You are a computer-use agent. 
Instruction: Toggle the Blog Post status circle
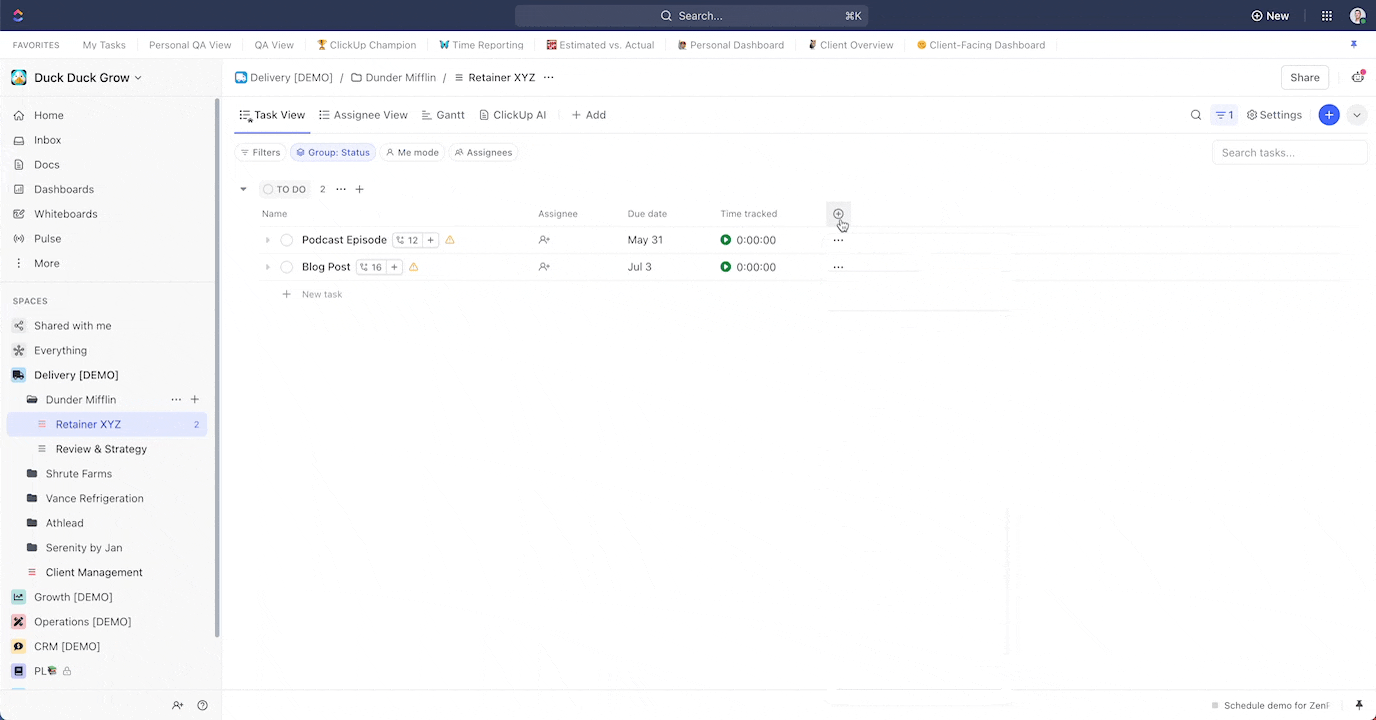point(287,267)
